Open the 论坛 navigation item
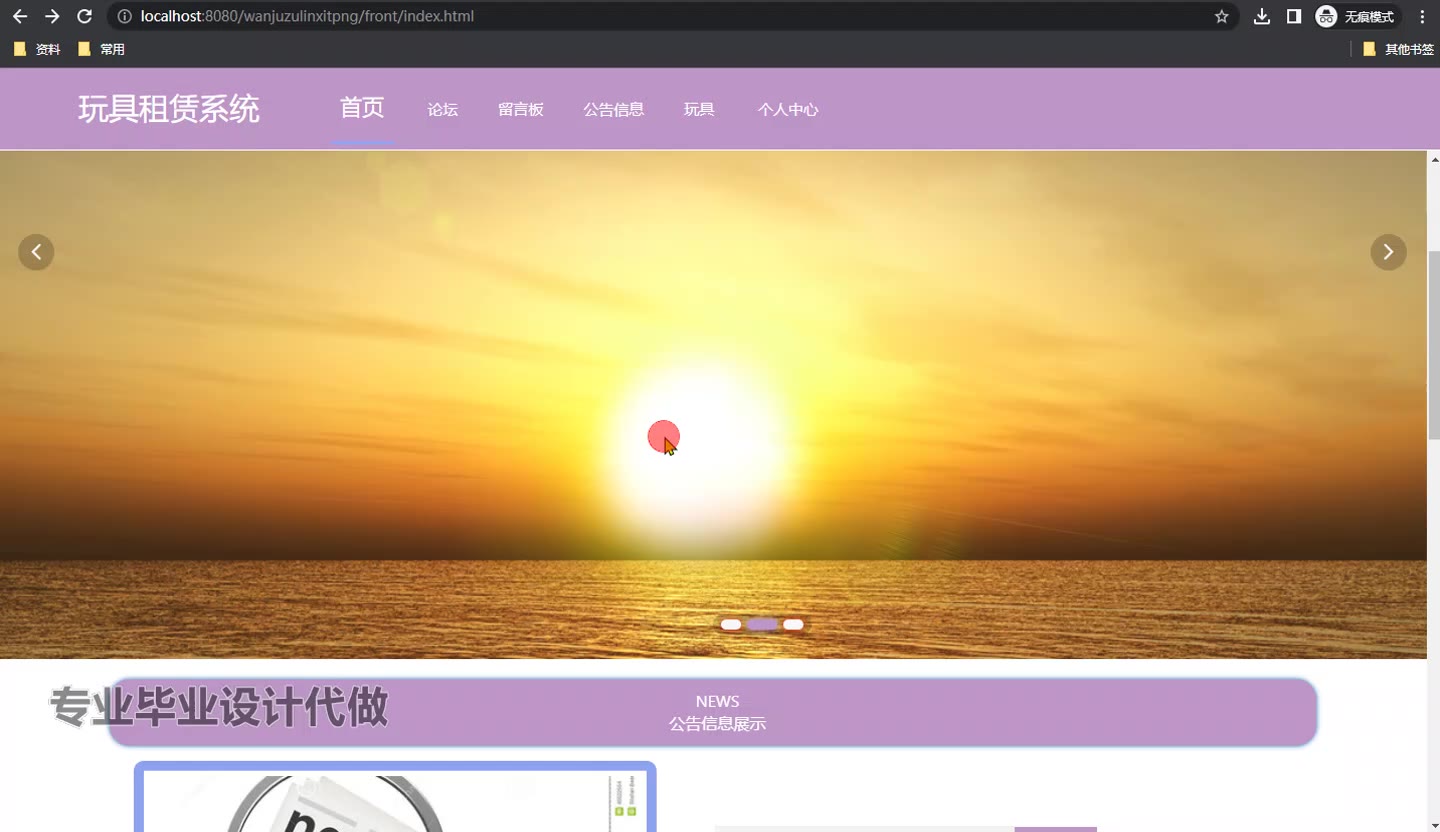Image resolution: width=1440 pixels, height=832 pixels. 443,110
